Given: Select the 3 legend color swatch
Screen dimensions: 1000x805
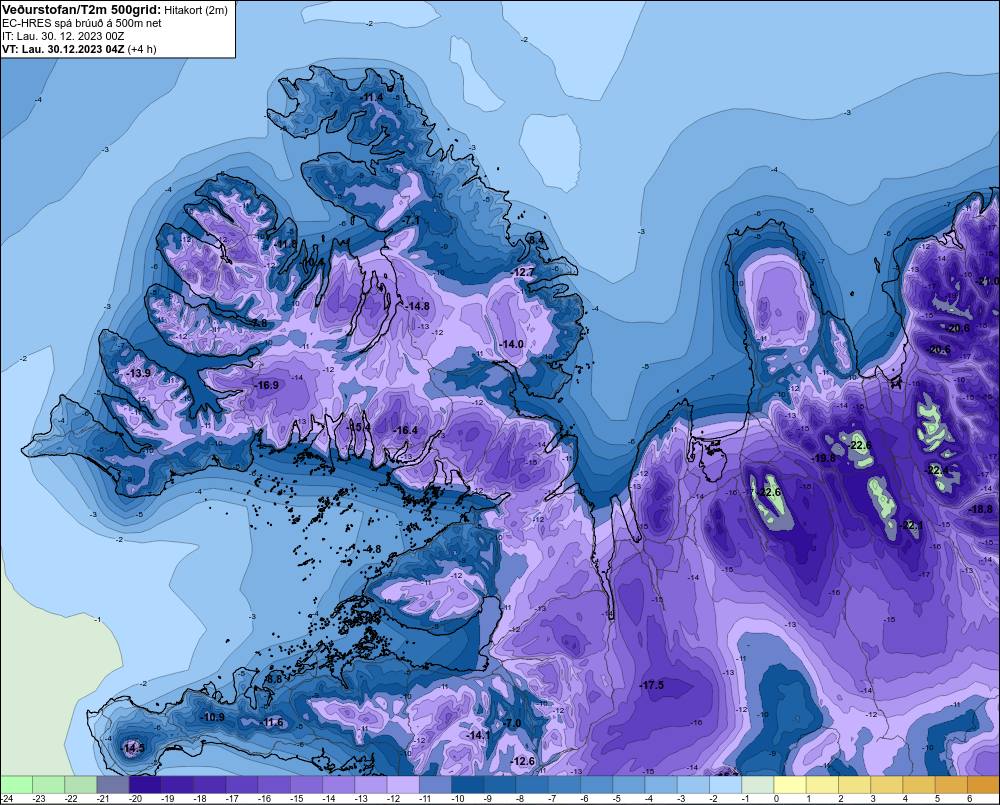Looking at the screenshot, I should pos(887,784).
